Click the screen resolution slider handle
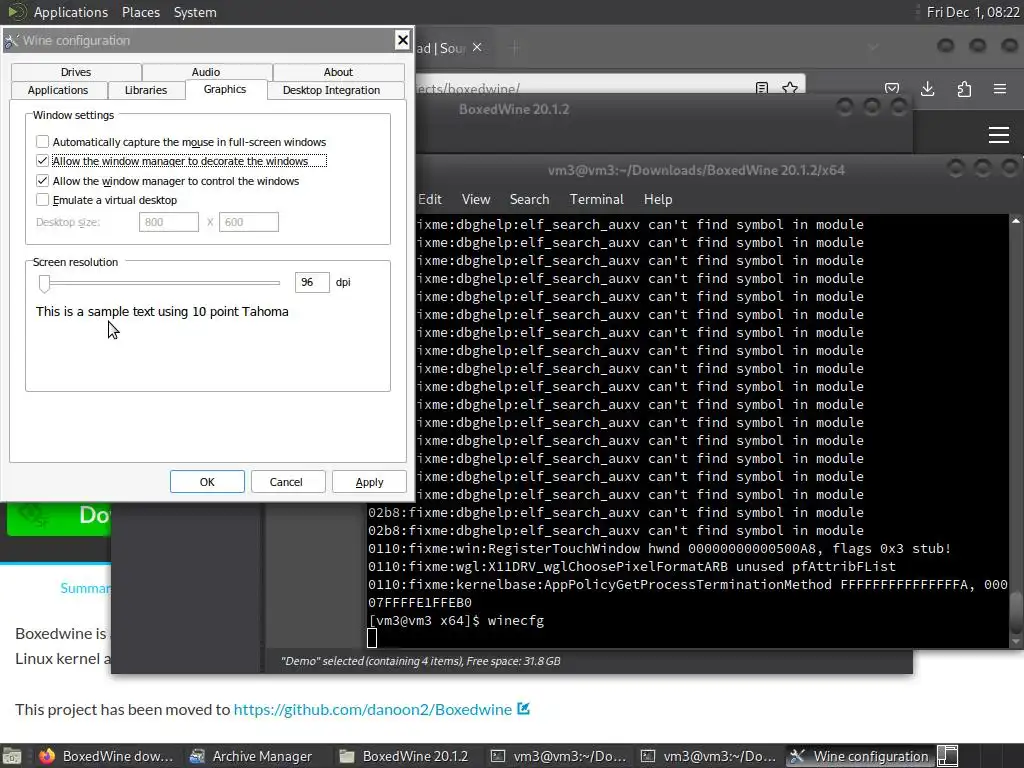This screenshot has width=1024, height=768. click(x=44, y=283)
